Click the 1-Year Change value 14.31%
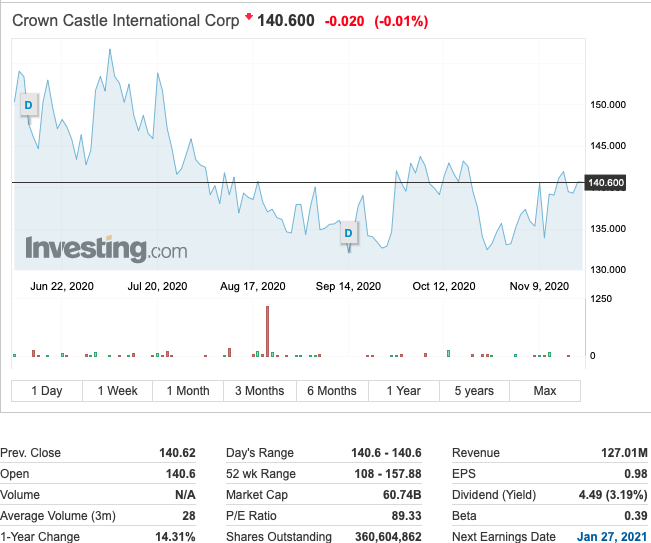 coord(175,537)
